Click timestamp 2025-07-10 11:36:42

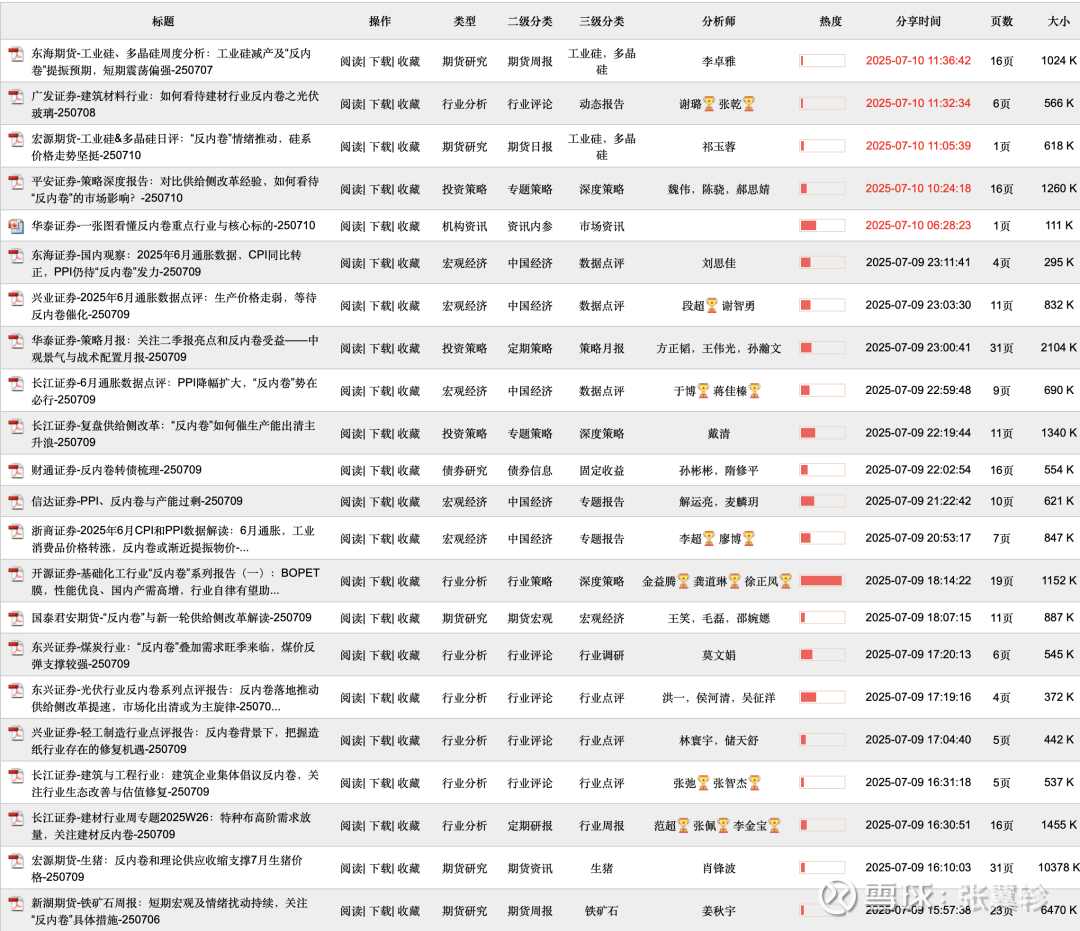tap(918, 61)
